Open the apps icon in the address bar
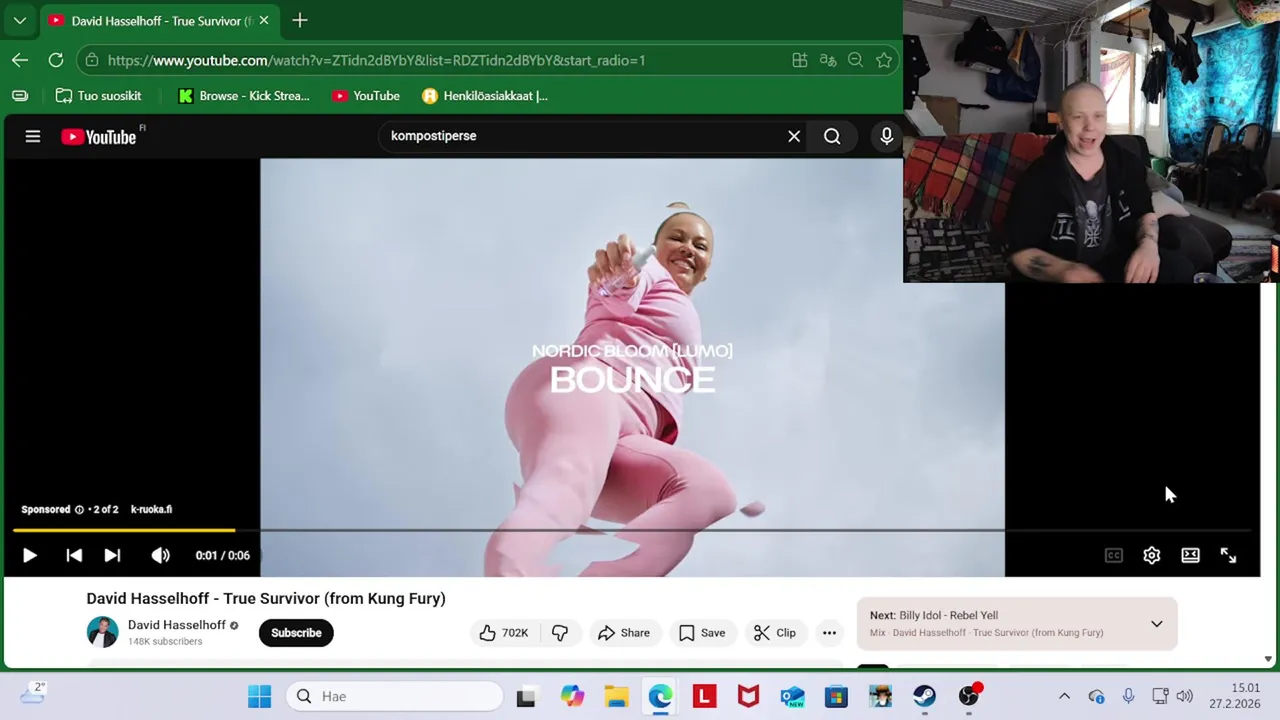The image size is (1280, 720). click(800, 60)
